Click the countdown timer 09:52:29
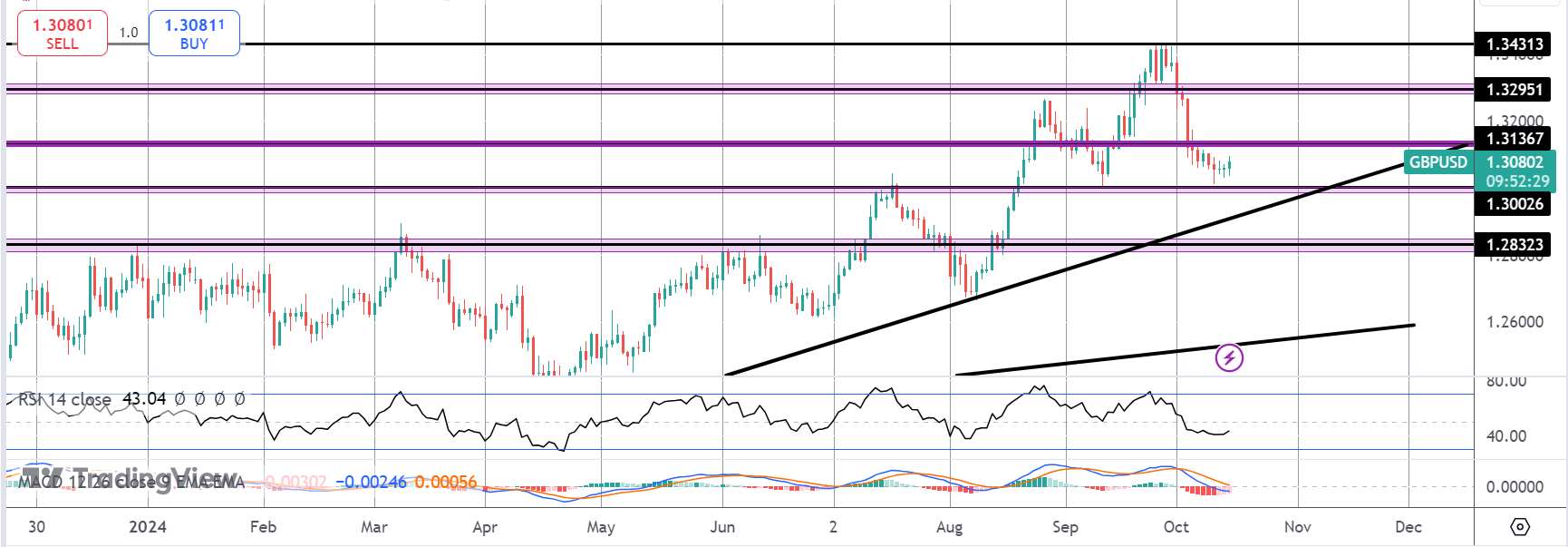Image resolution: width=1568 pixels, height=547 pixels. tap(1517, 181)
